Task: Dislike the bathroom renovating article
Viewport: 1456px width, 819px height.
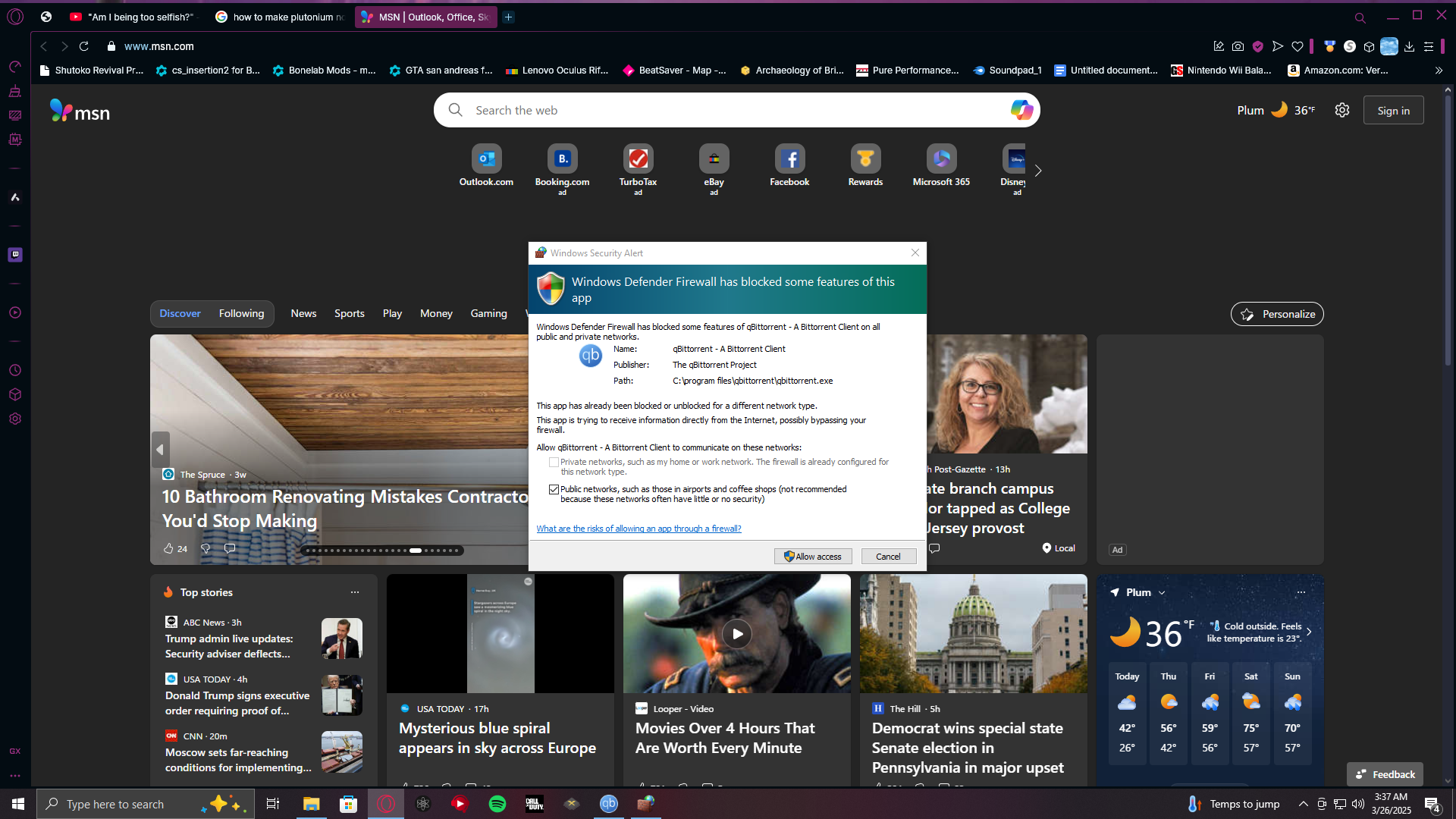Action: tap(205, 548)
